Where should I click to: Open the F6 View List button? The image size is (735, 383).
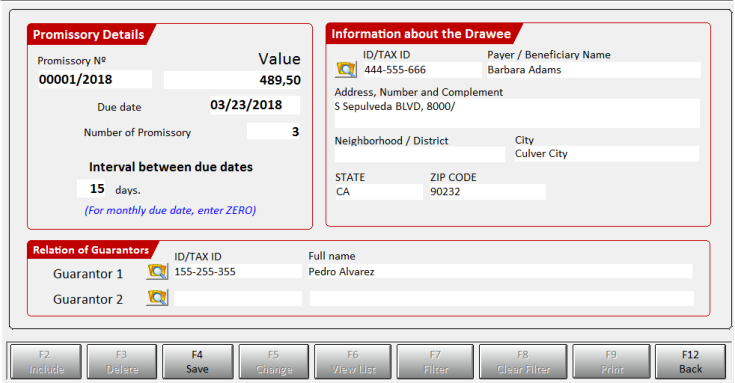(353, 361)
